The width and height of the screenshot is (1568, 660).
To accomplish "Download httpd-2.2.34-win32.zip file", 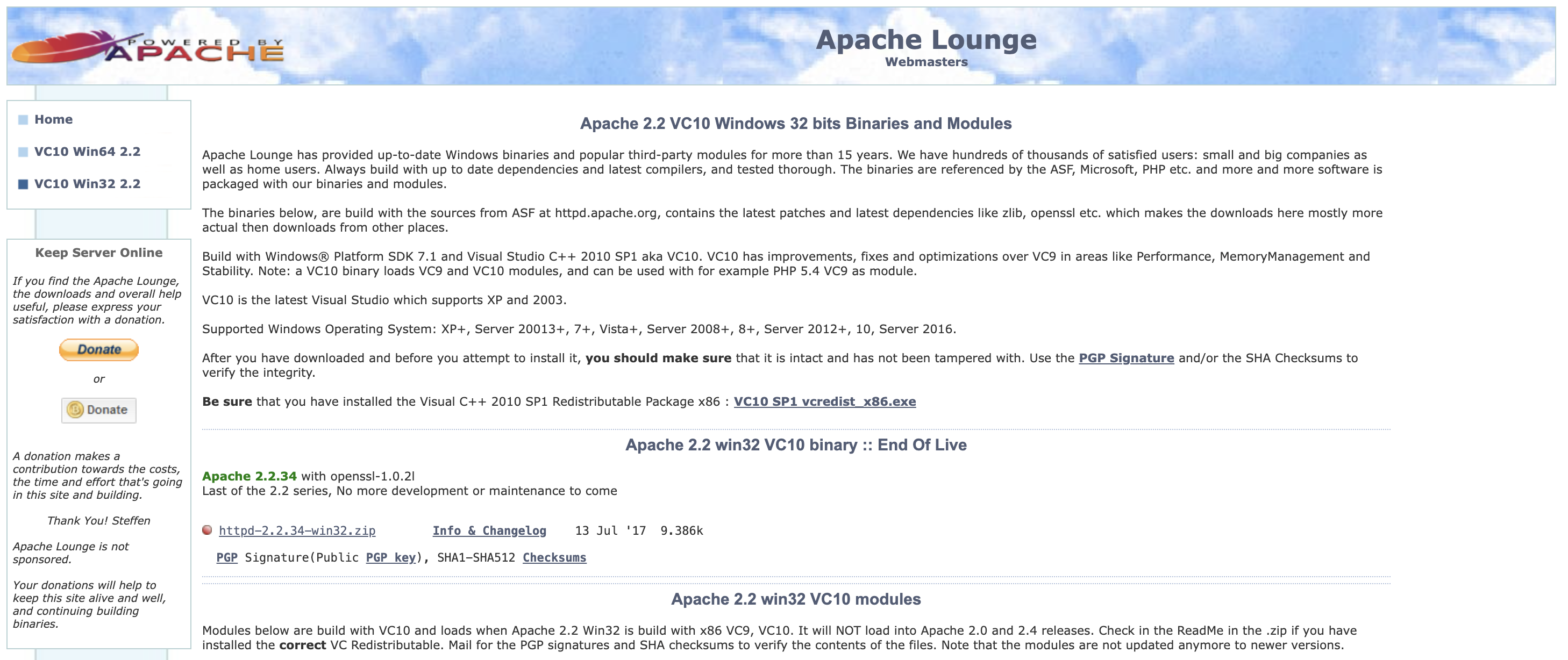I will coord(297,530).
